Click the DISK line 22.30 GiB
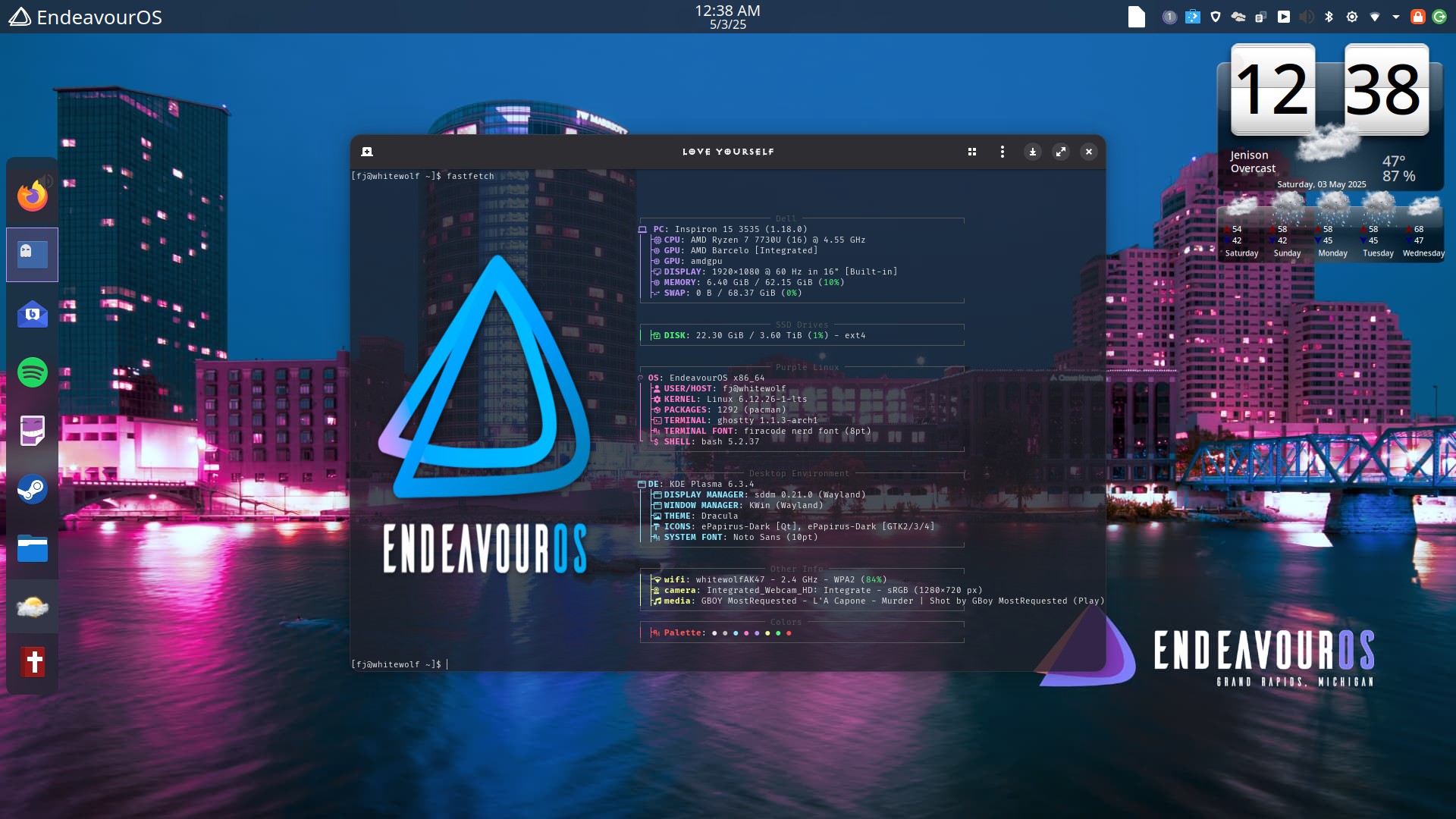Image resolution: width=1456 pixels, height=819 pixels. (x=758, y=335)
